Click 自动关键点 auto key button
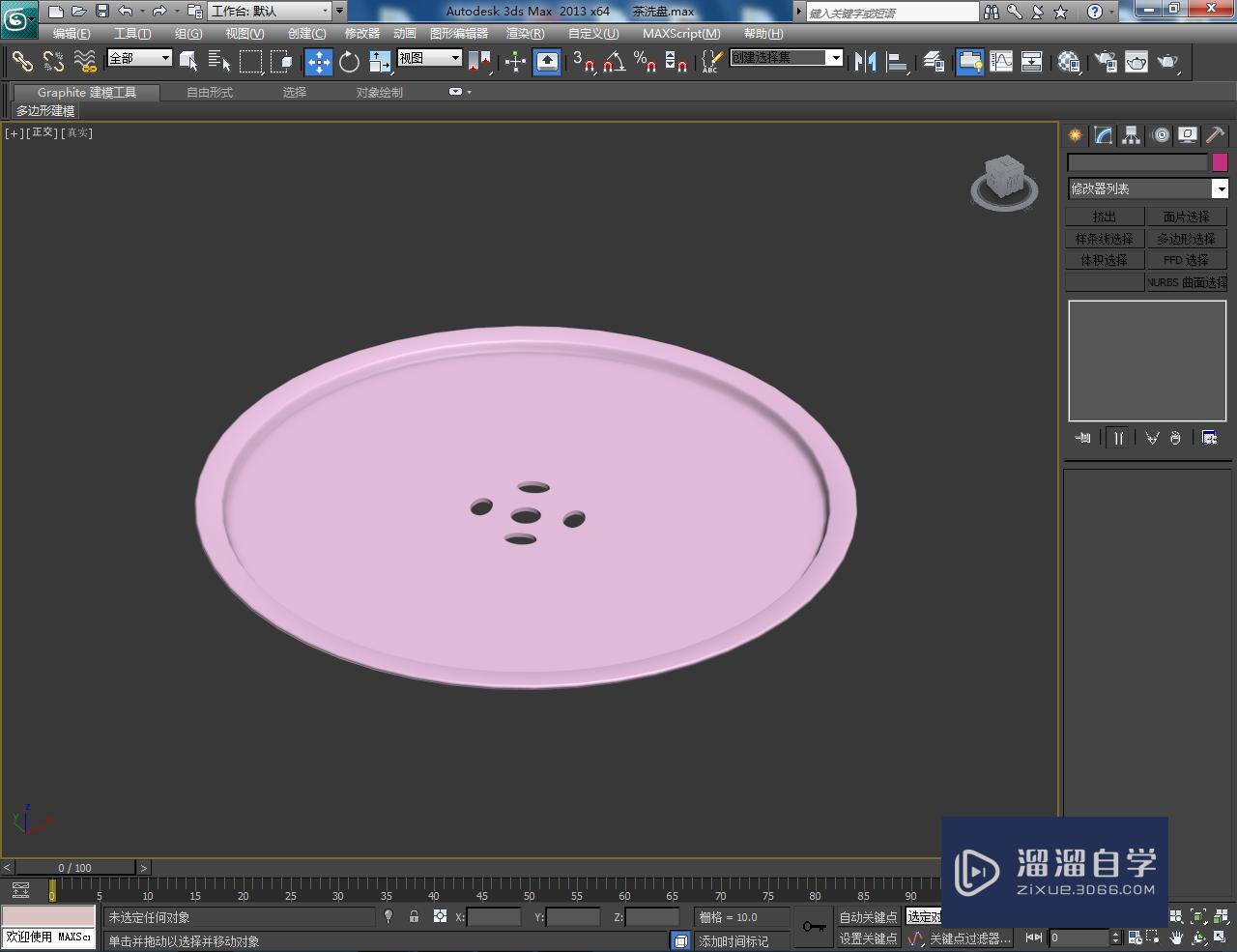This screenshot has width=1237, height=952. point(868,917)
